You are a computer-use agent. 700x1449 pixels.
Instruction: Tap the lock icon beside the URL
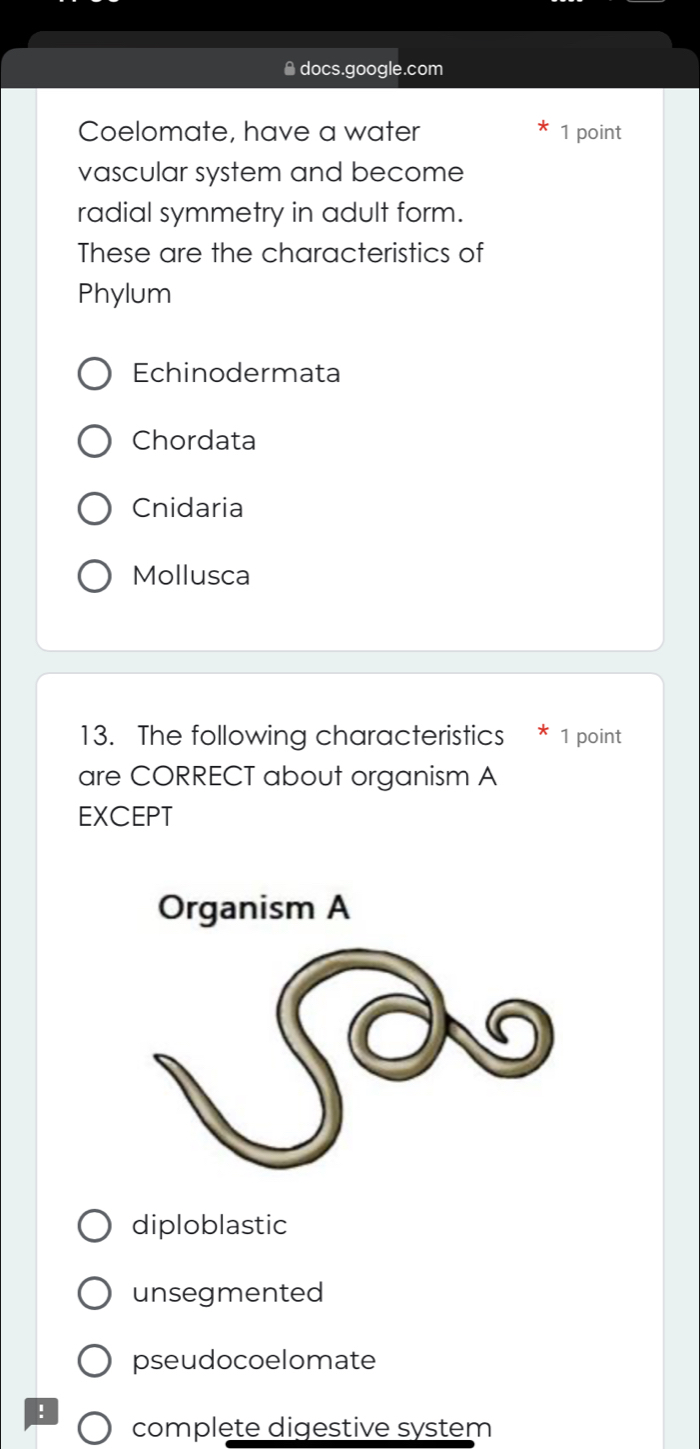[x=289, y=69]
